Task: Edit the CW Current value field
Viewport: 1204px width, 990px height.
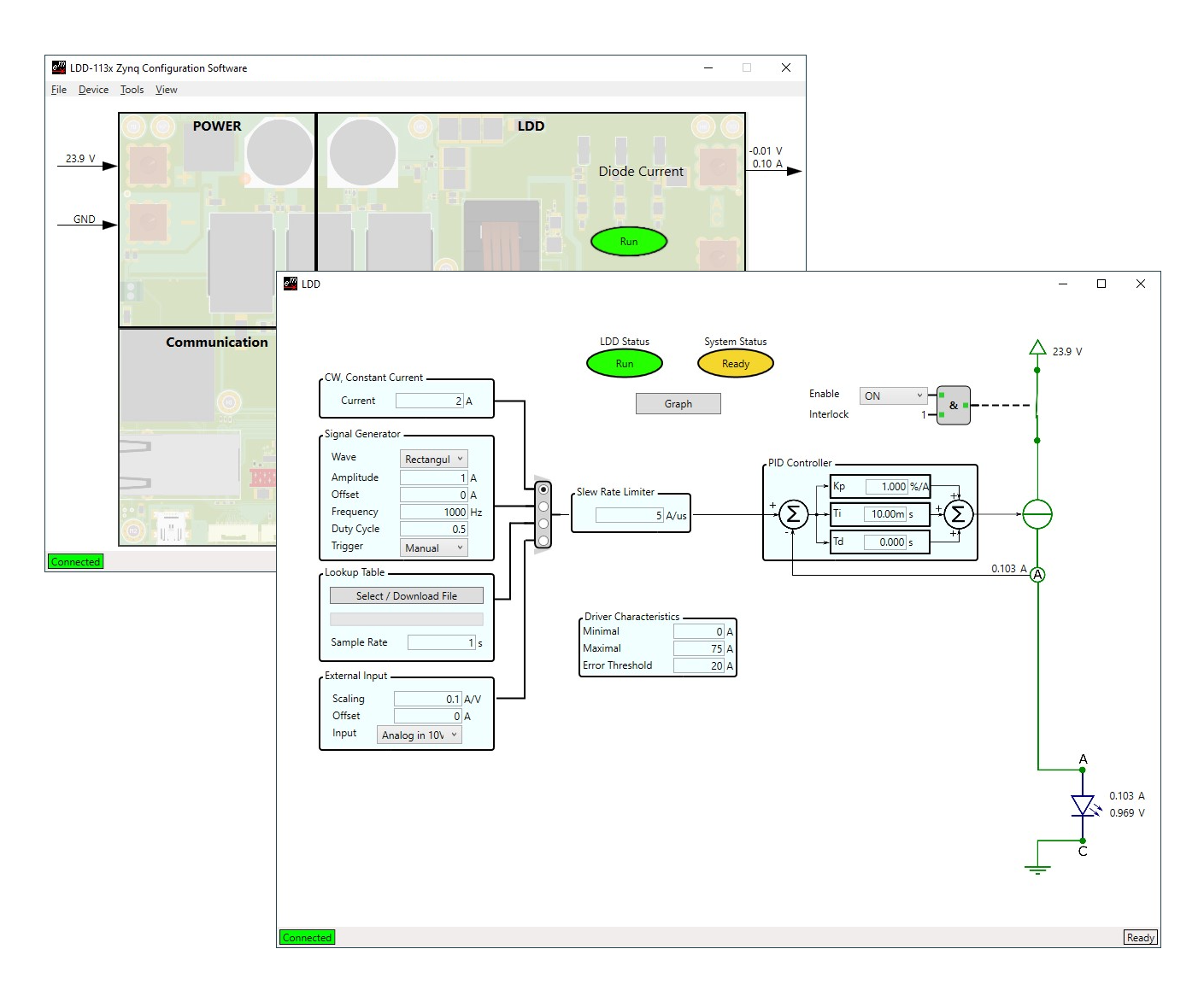Action: pos(430,401)
